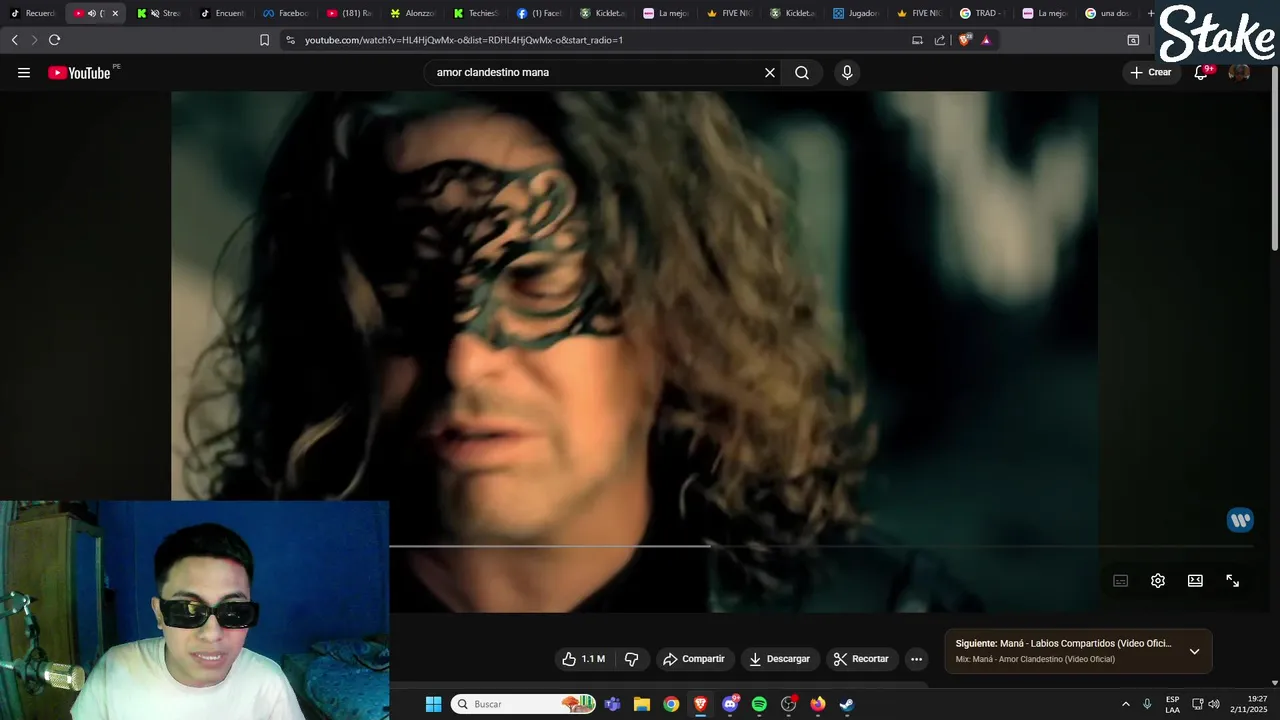Click the Descargar download button

coord(779,659)
